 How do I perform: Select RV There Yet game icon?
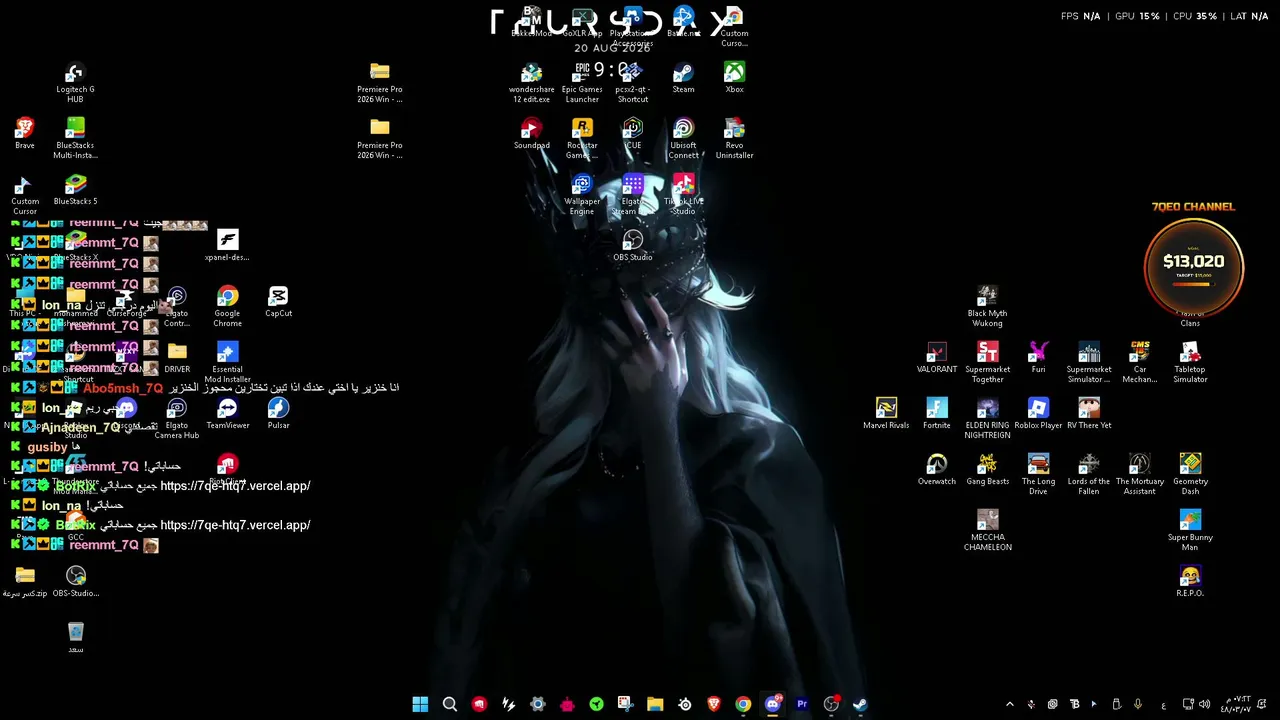(x=1089, y=413)
